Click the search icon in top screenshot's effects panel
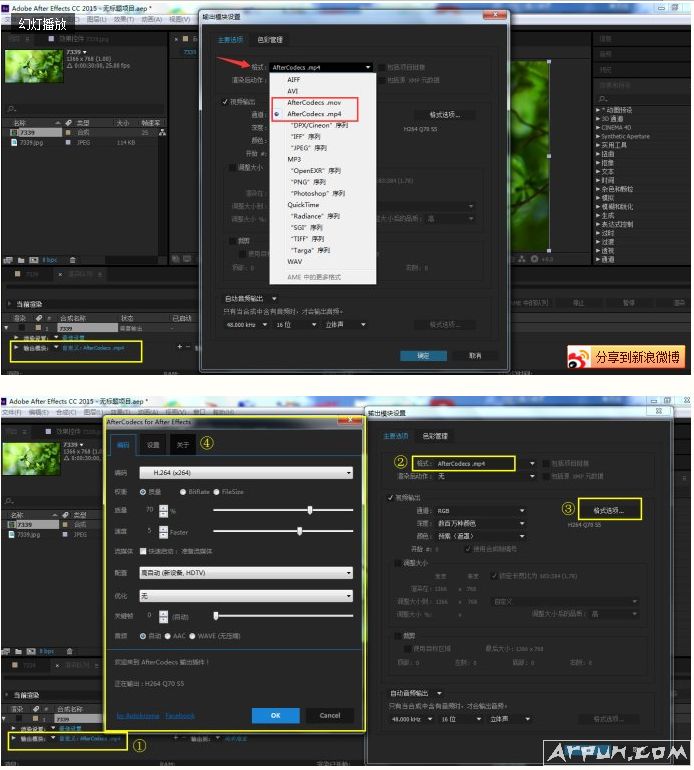 (603, 99)
